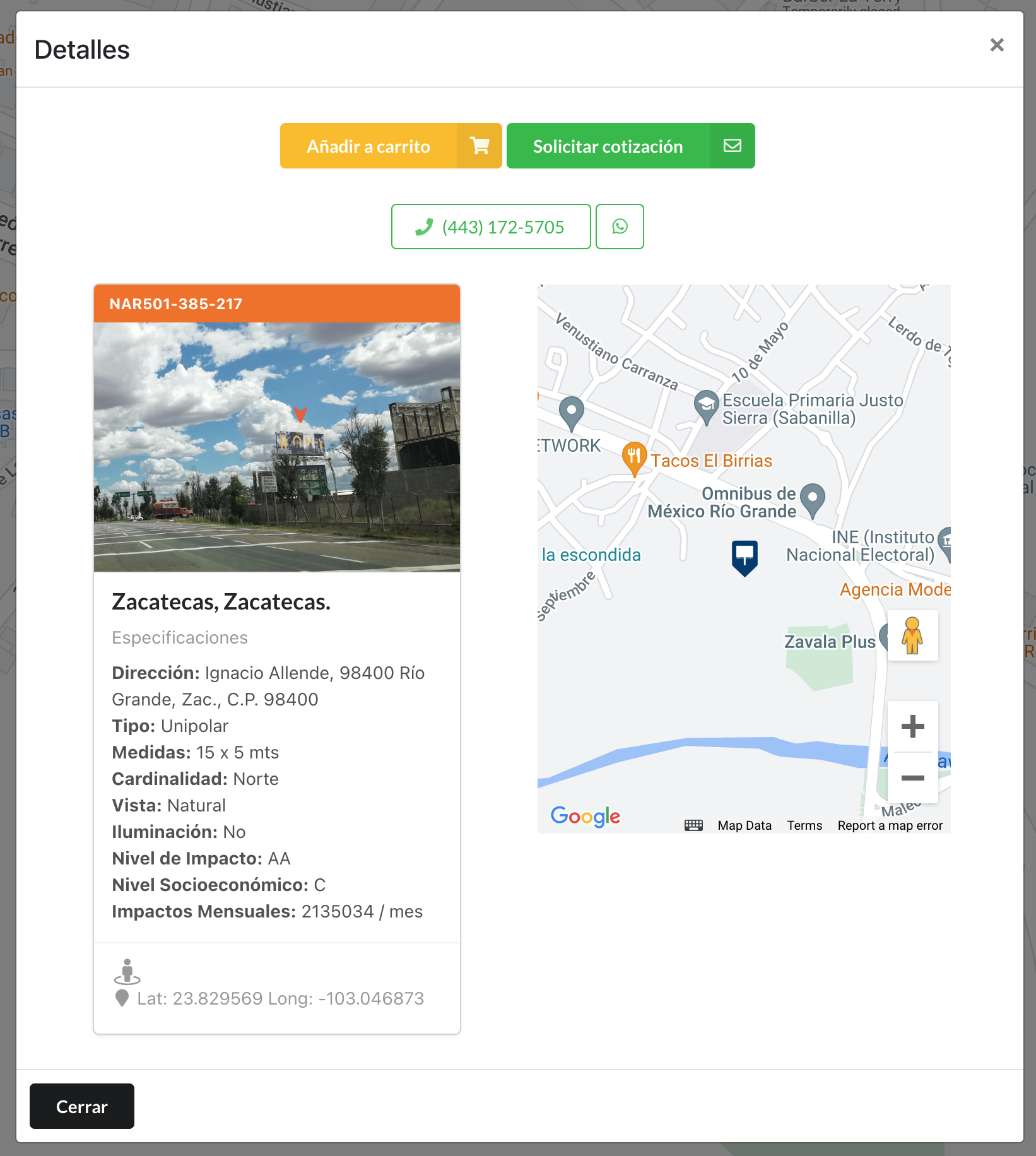Click the Escuela Primaria Justo Sierra pin
1036x1156 pixels.
(706, 406)
